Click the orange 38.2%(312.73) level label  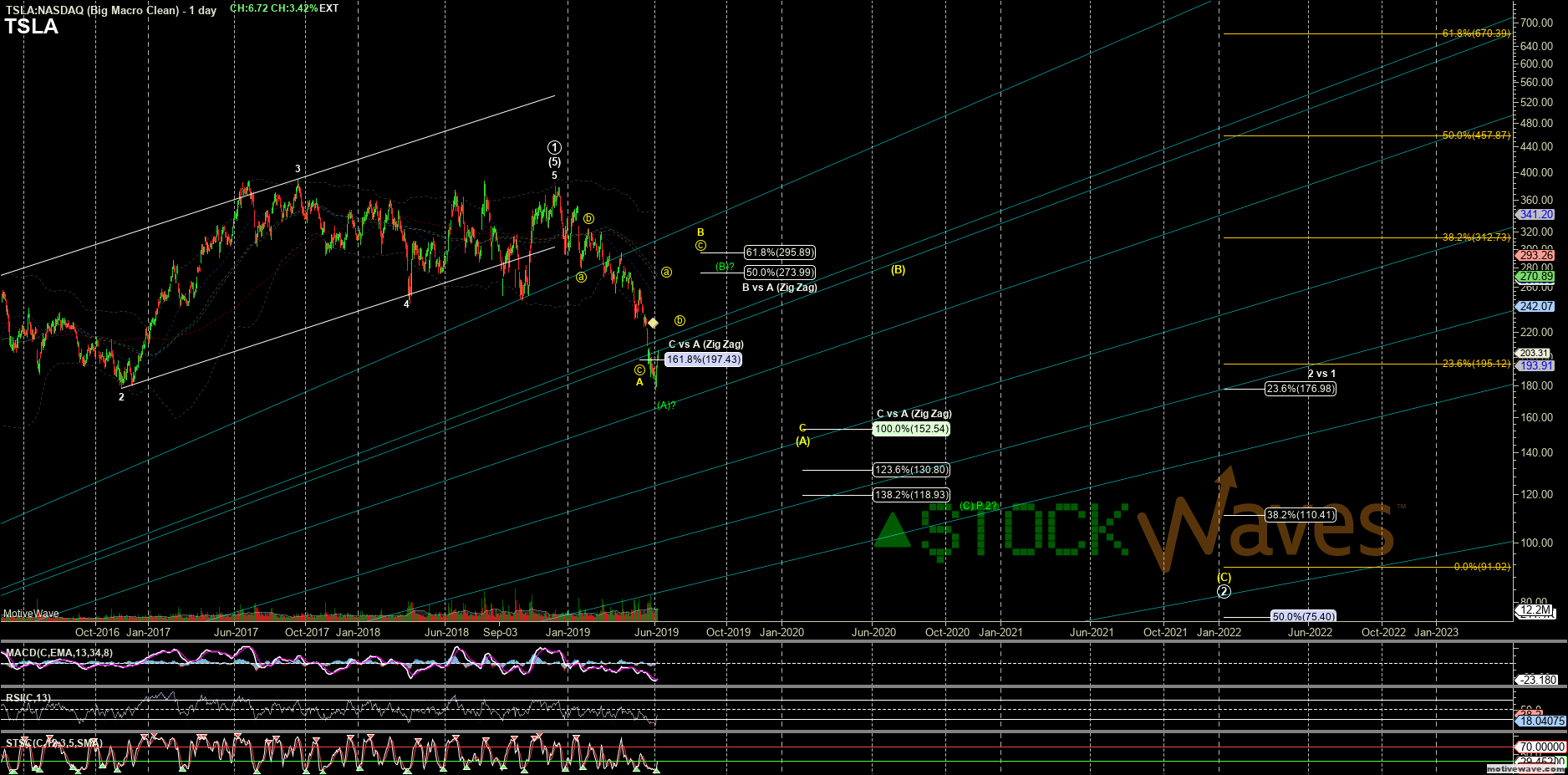tap(1476, 237)
